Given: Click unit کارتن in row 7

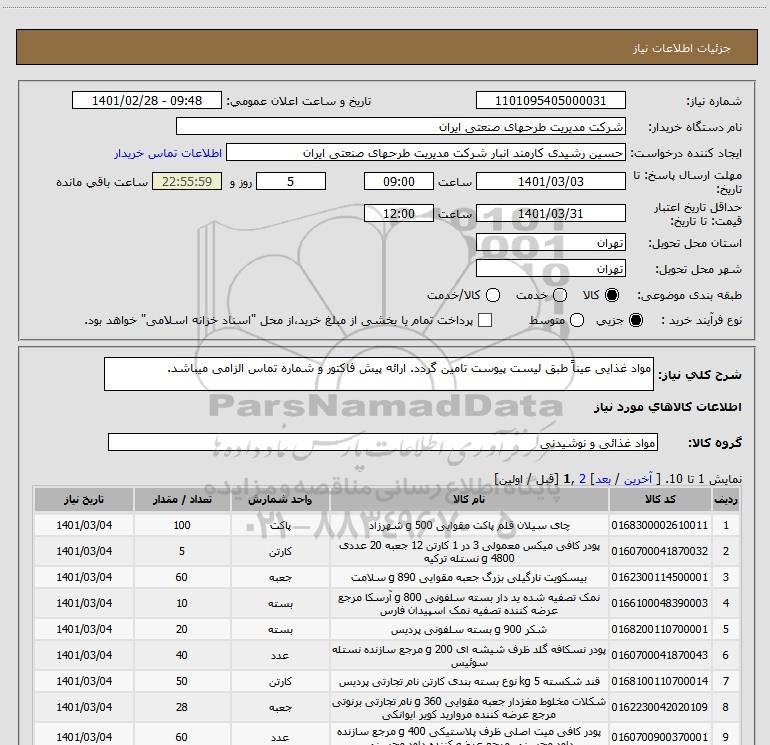Looking at the screenshot, I should 280,681.
